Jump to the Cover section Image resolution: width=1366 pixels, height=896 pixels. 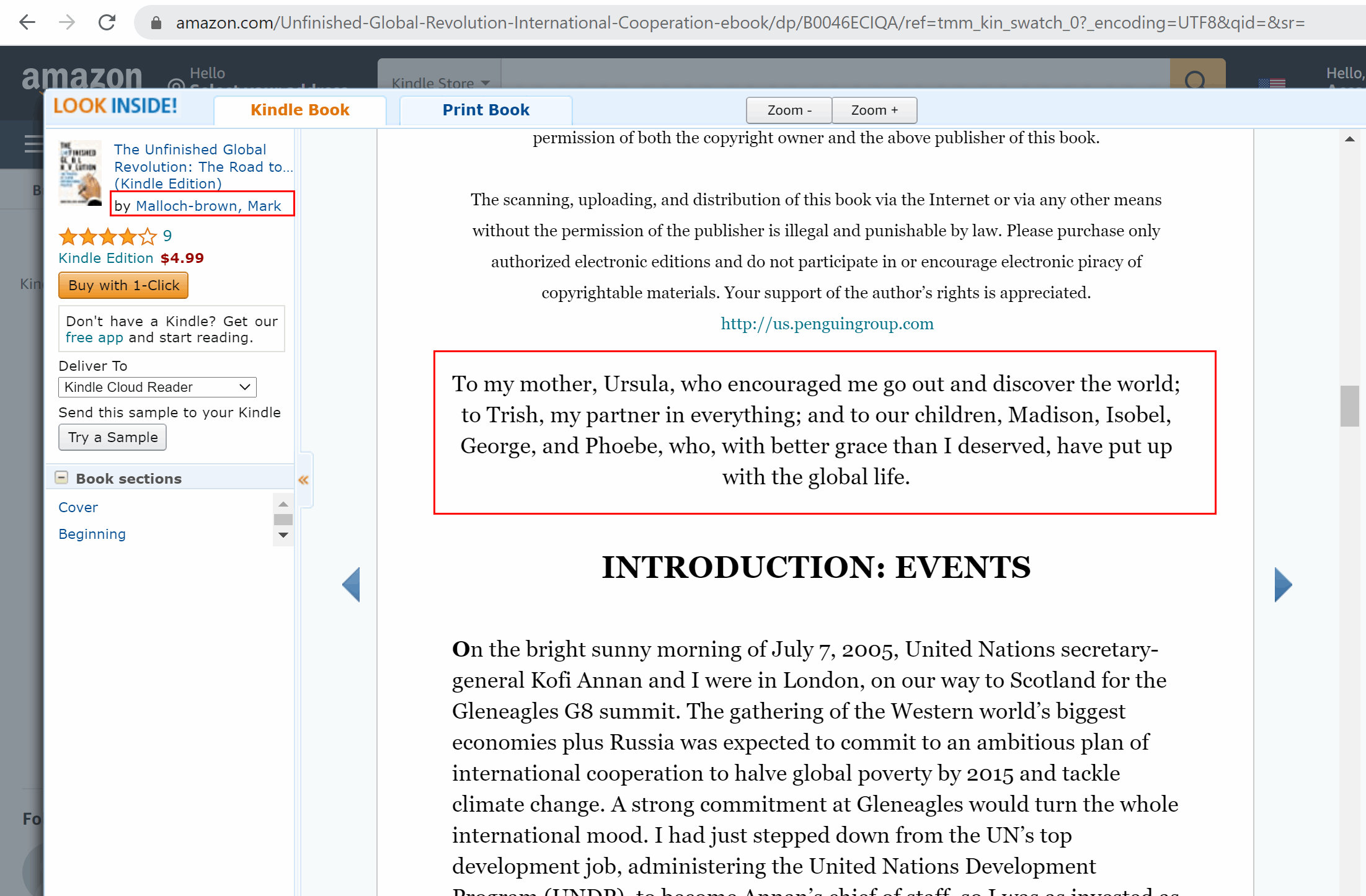[x=78, y=507]
